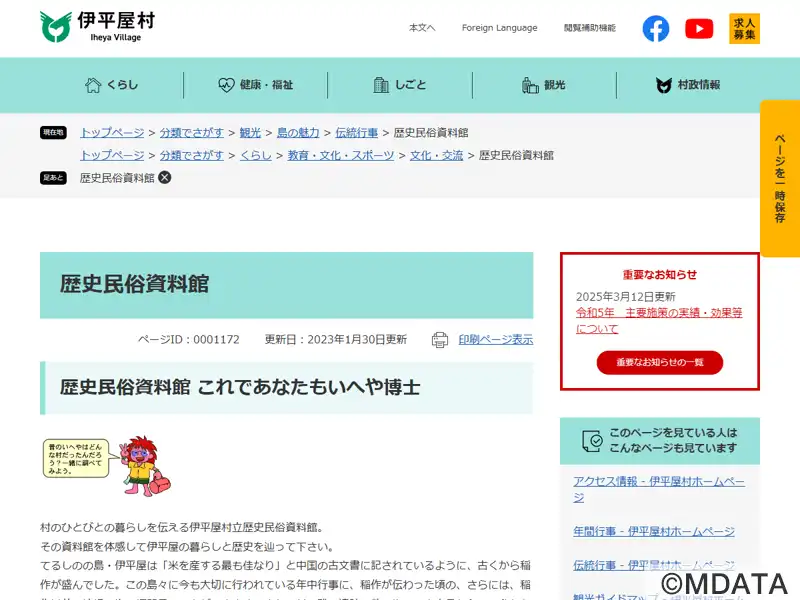Go to 伝統行事 breadcrumb link
The height and width of the screenshot is (600, 800).
[x=356, y=132]
